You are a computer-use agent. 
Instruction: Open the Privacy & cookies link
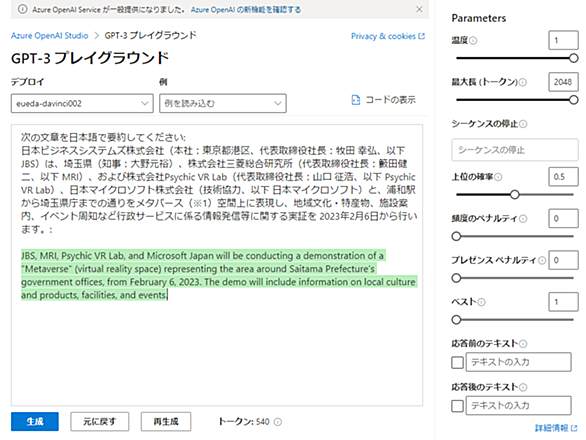pyautogui.click(x=383, y=36)
